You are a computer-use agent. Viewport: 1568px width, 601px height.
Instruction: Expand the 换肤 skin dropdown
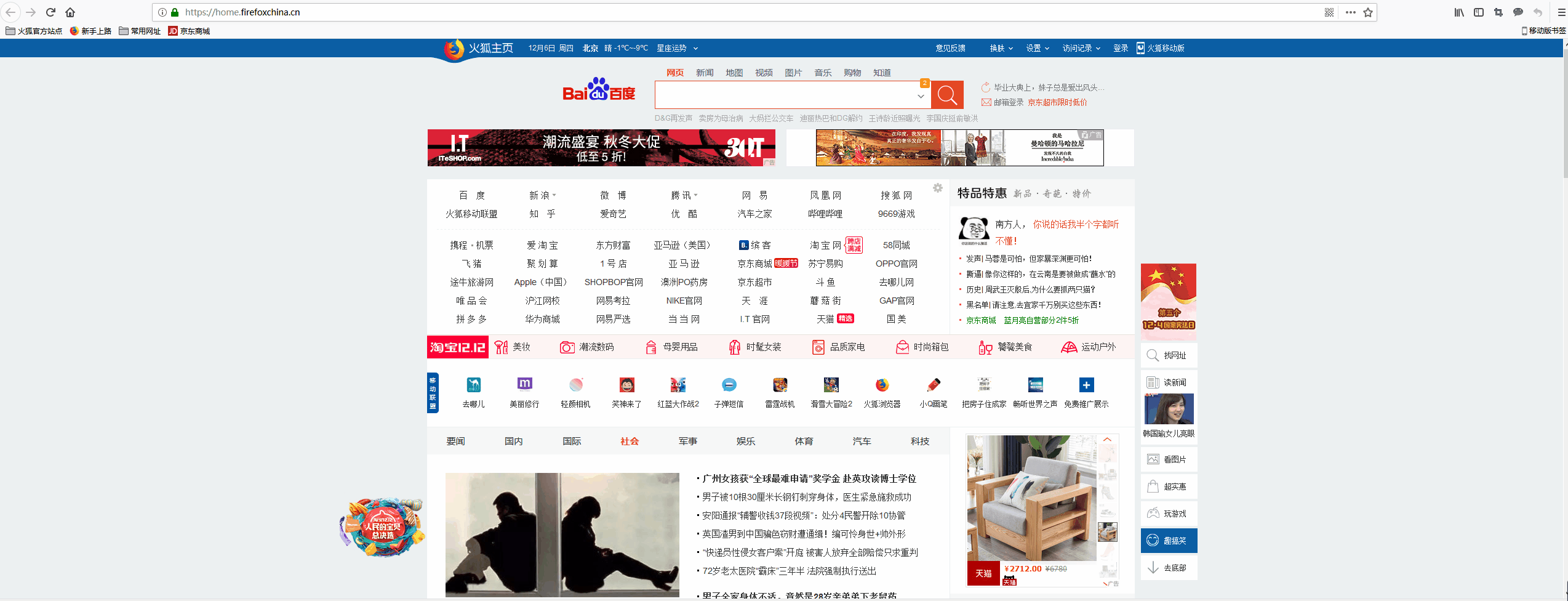tap(1001, 48)
